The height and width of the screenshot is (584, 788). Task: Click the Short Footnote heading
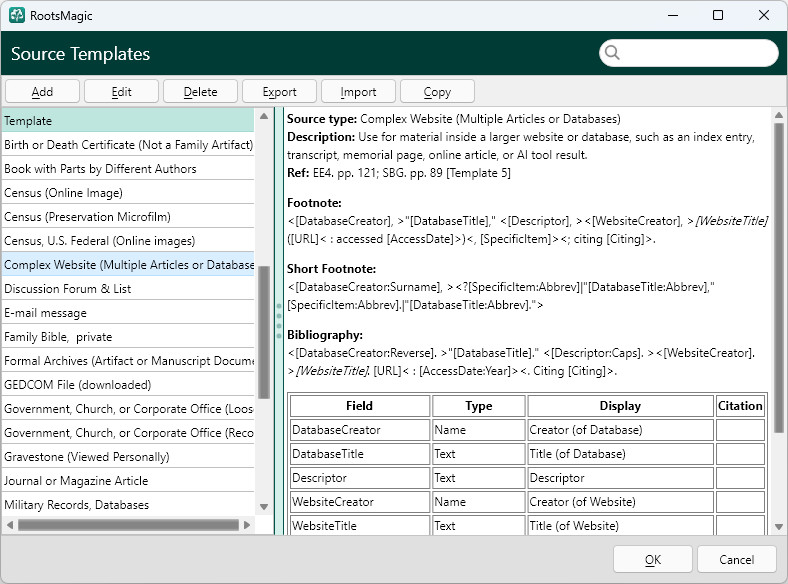point(331,268)
